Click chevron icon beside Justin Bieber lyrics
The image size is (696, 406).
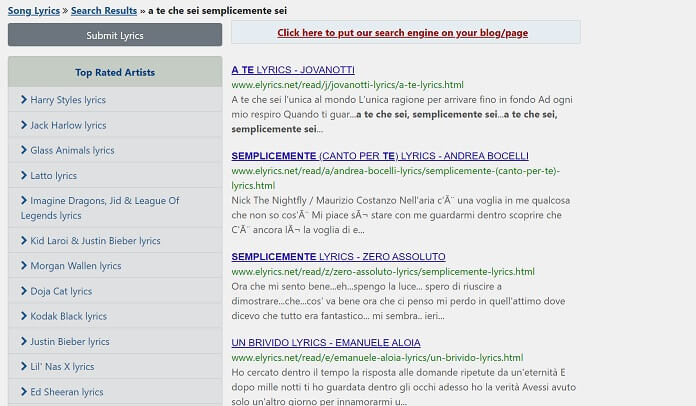[24, 341]
